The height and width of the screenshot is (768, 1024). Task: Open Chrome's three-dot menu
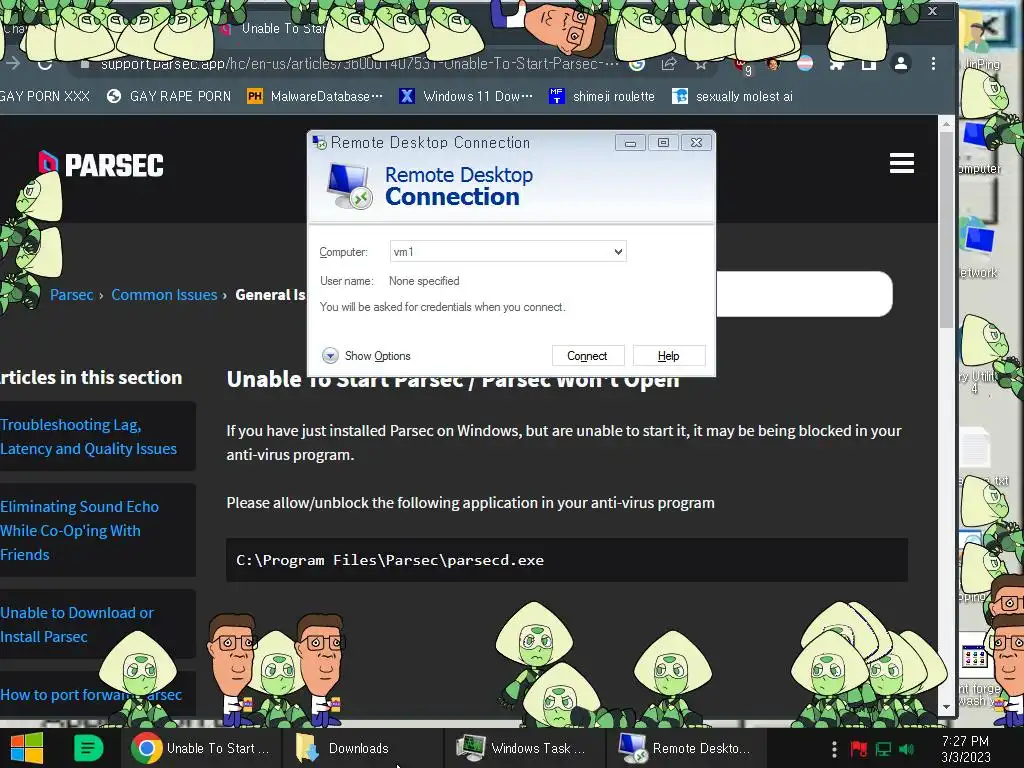pyautogui.click(x=933, y=63)
